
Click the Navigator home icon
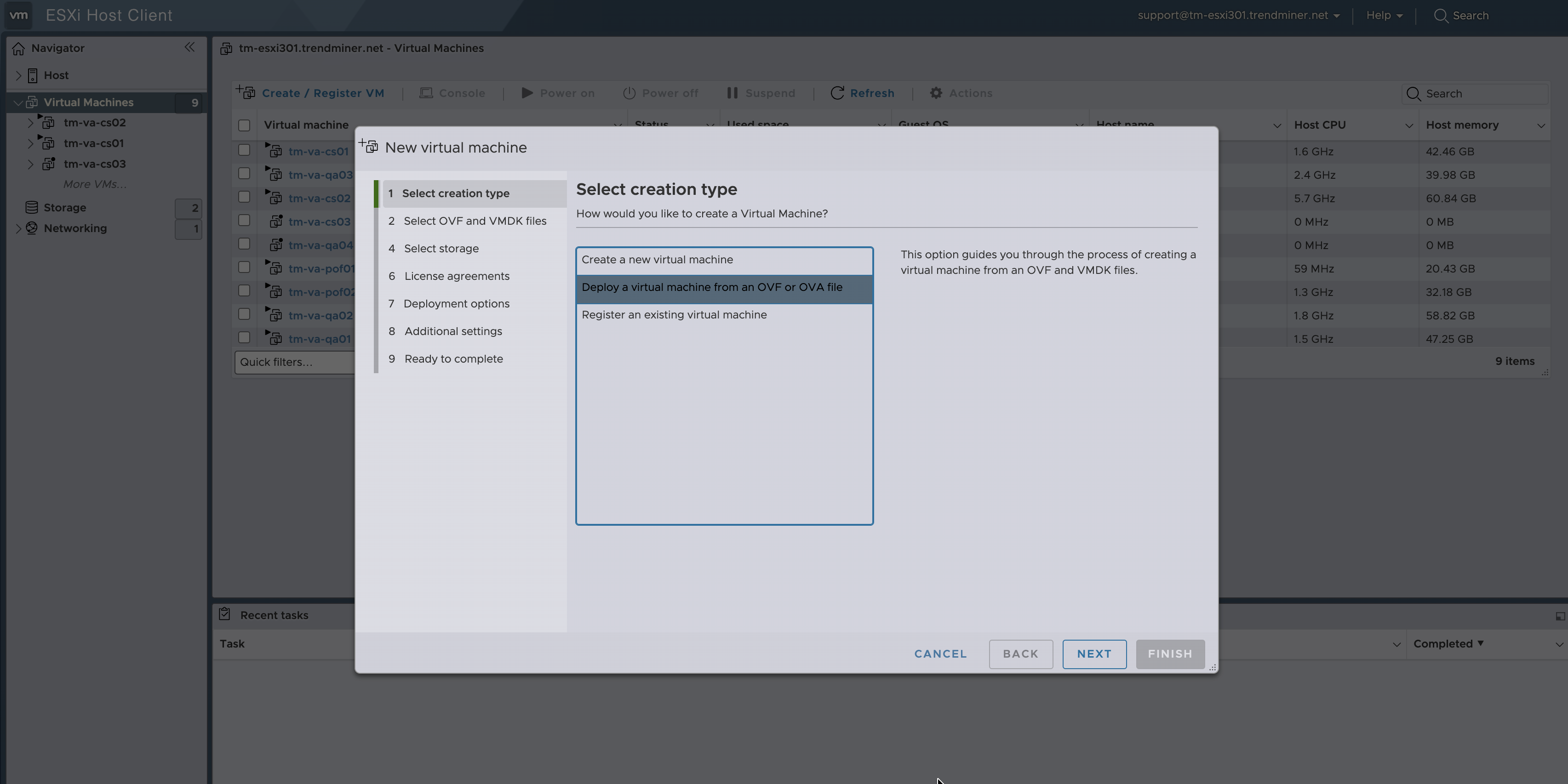pyautogui.click(x=19, y=49)
